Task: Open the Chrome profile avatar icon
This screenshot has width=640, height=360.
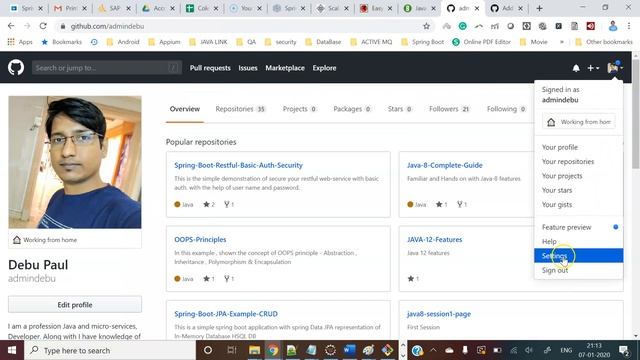Action: 613,26
